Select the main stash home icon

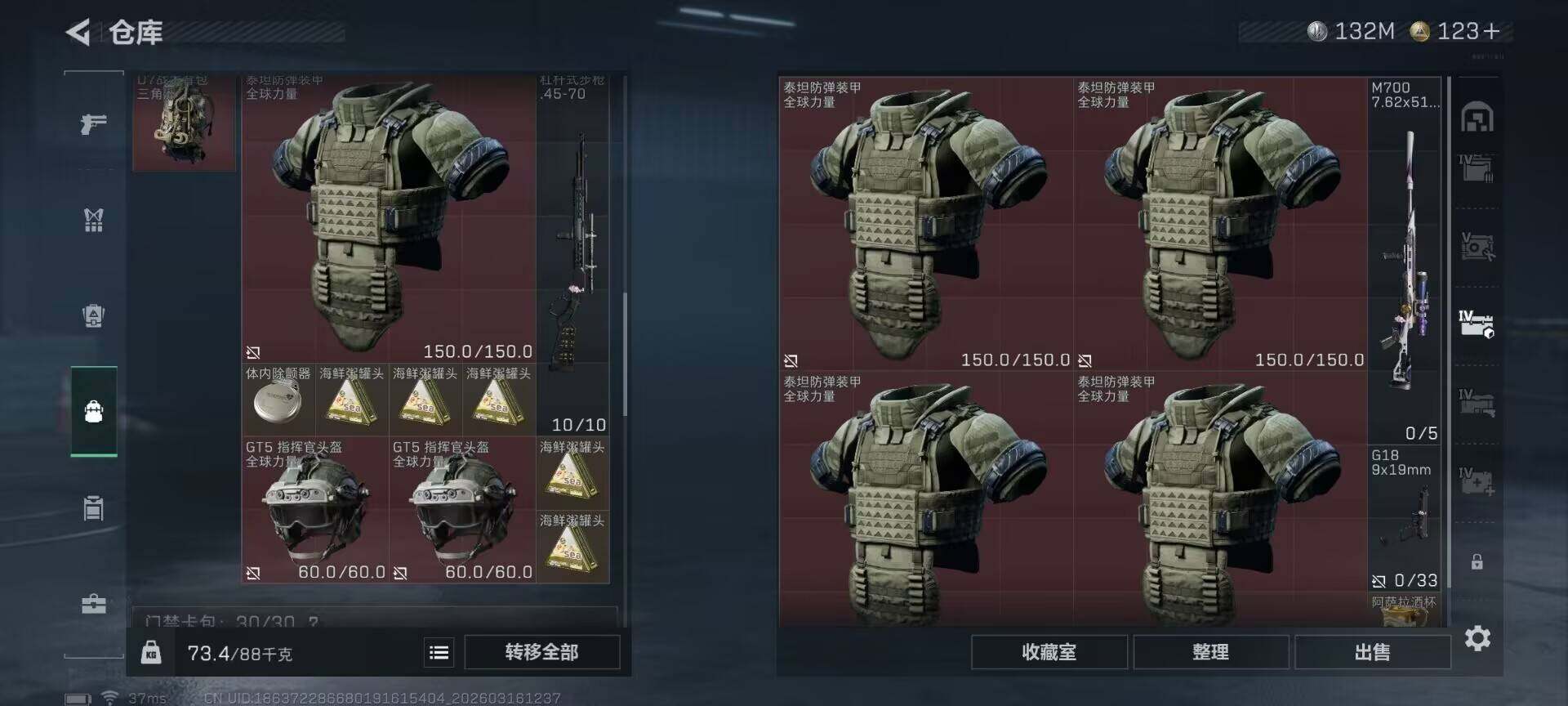tap(1477, 118)
